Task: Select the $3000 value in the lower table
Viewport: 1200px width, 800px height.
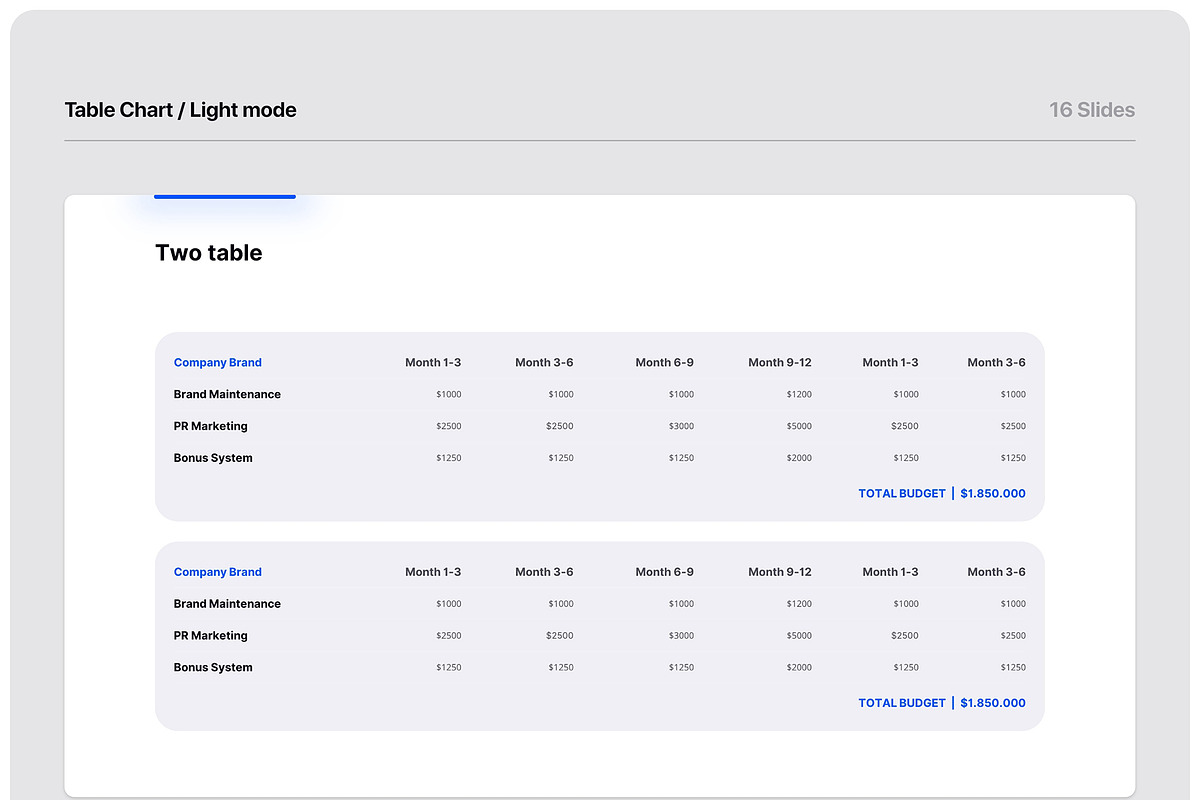Action: [681, 636]
